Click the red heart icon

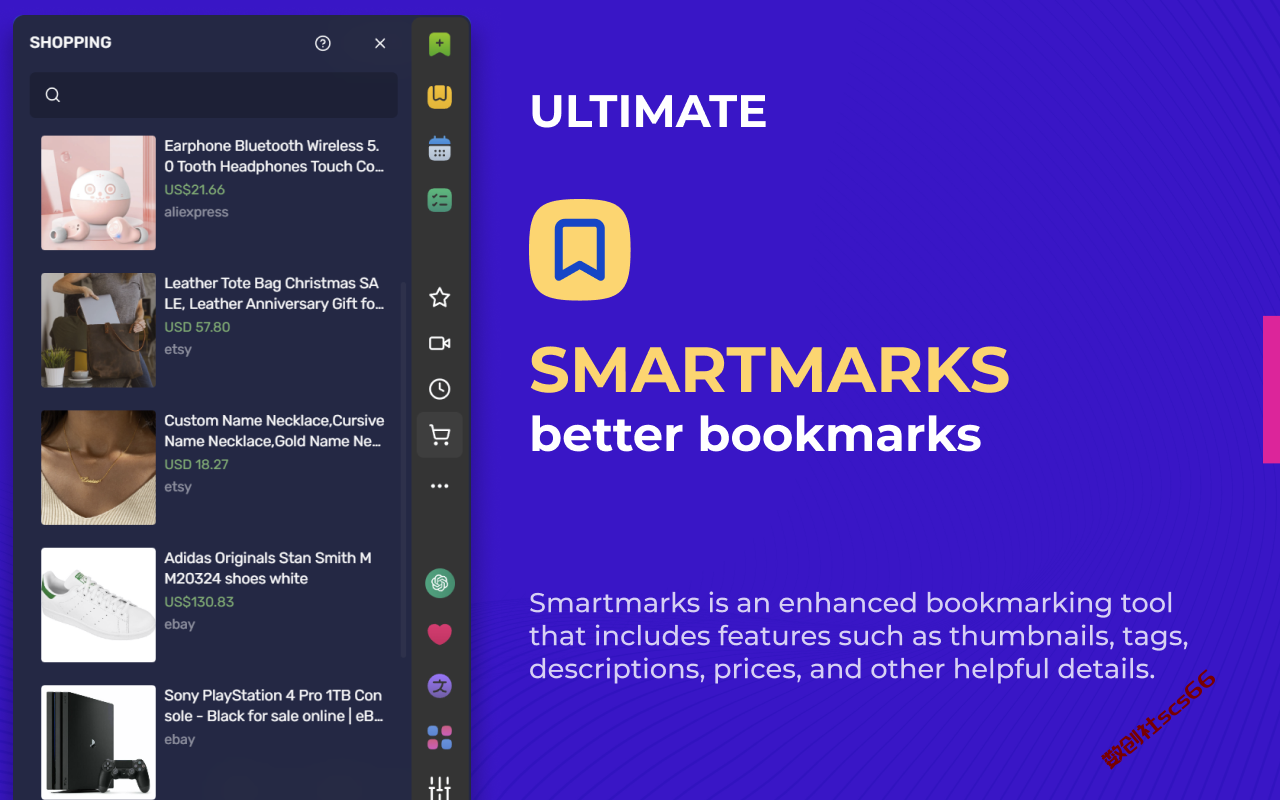click(x=440, y=634)
